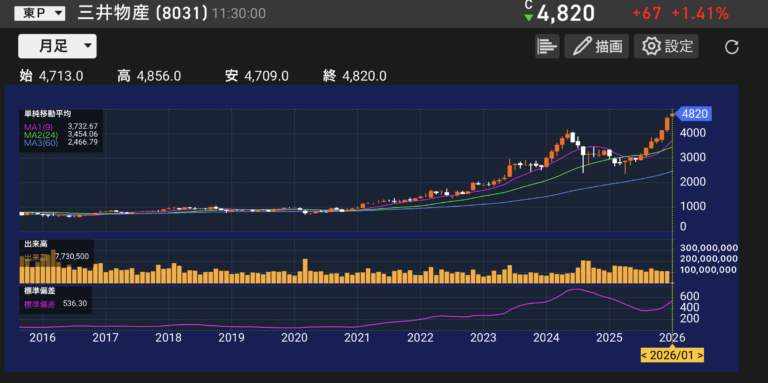The width and height of the screenshot is (768, 383).
Task: Click the 単純移動平均 legend title
Action: (x=47, y=114)
